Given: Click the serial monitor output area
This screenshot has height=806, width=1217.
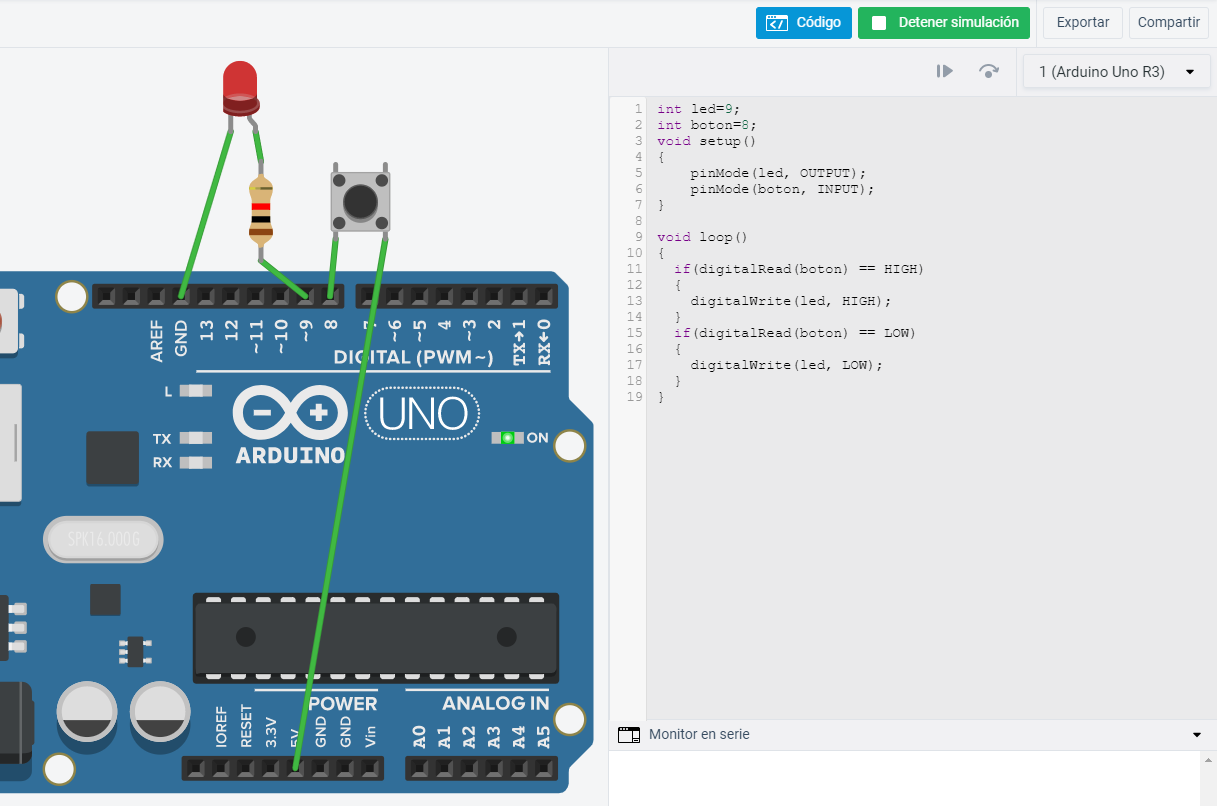Looking at the screenshot, I should (x=904, y=778).
